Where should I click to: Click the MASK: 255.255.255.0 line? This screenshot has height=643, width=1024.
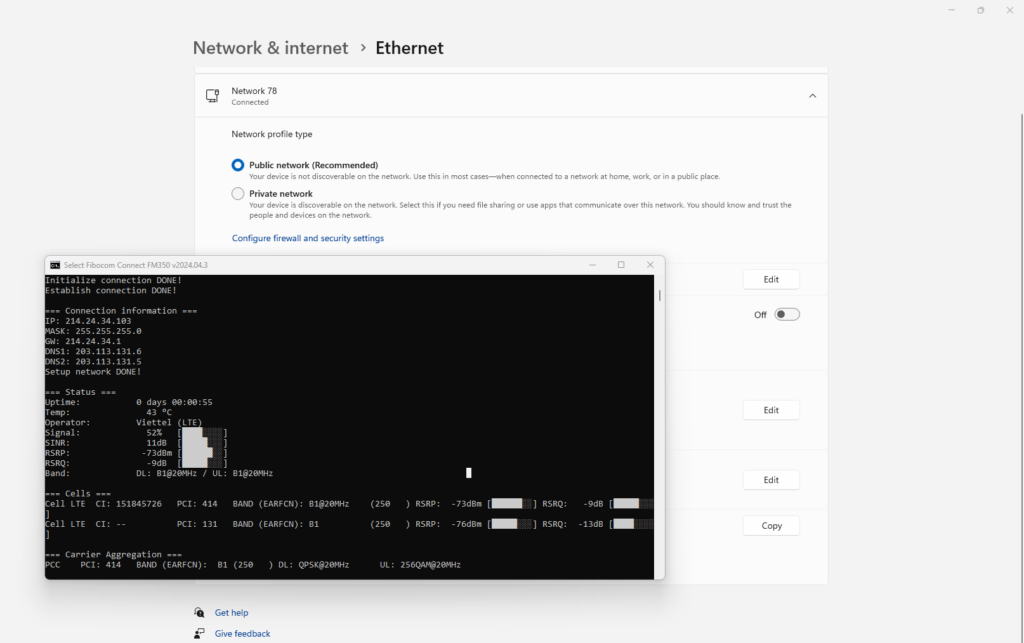(93, 331)
